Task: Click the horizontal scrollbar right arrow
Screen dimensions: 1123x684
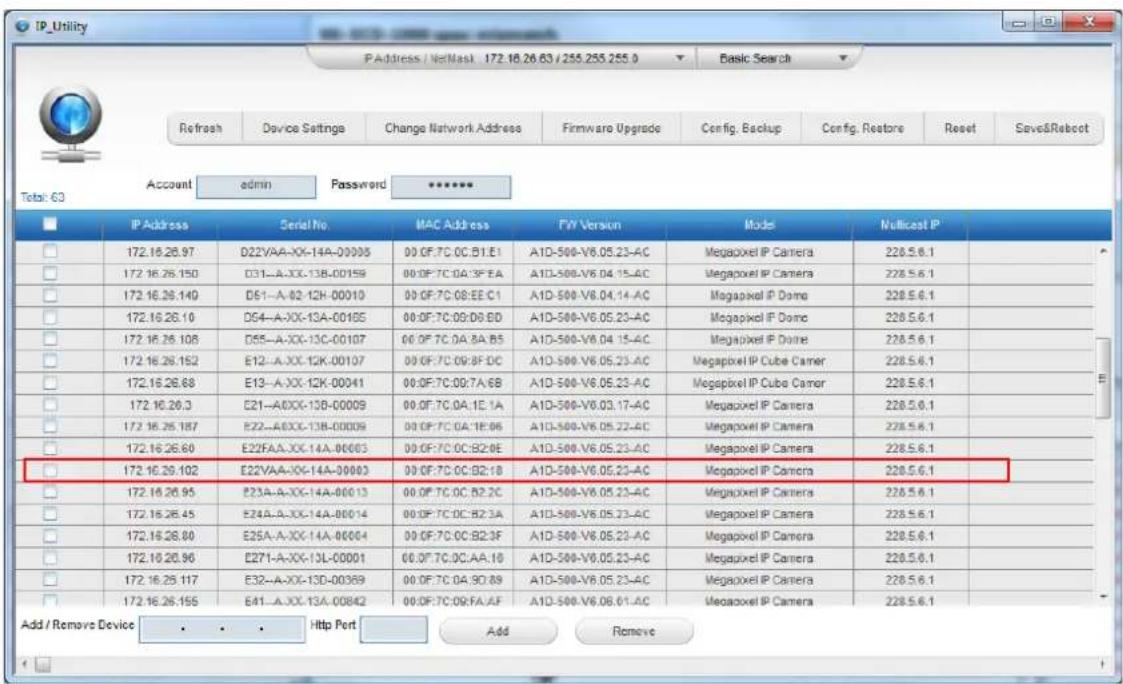Action: click(x=1102, y=664)
